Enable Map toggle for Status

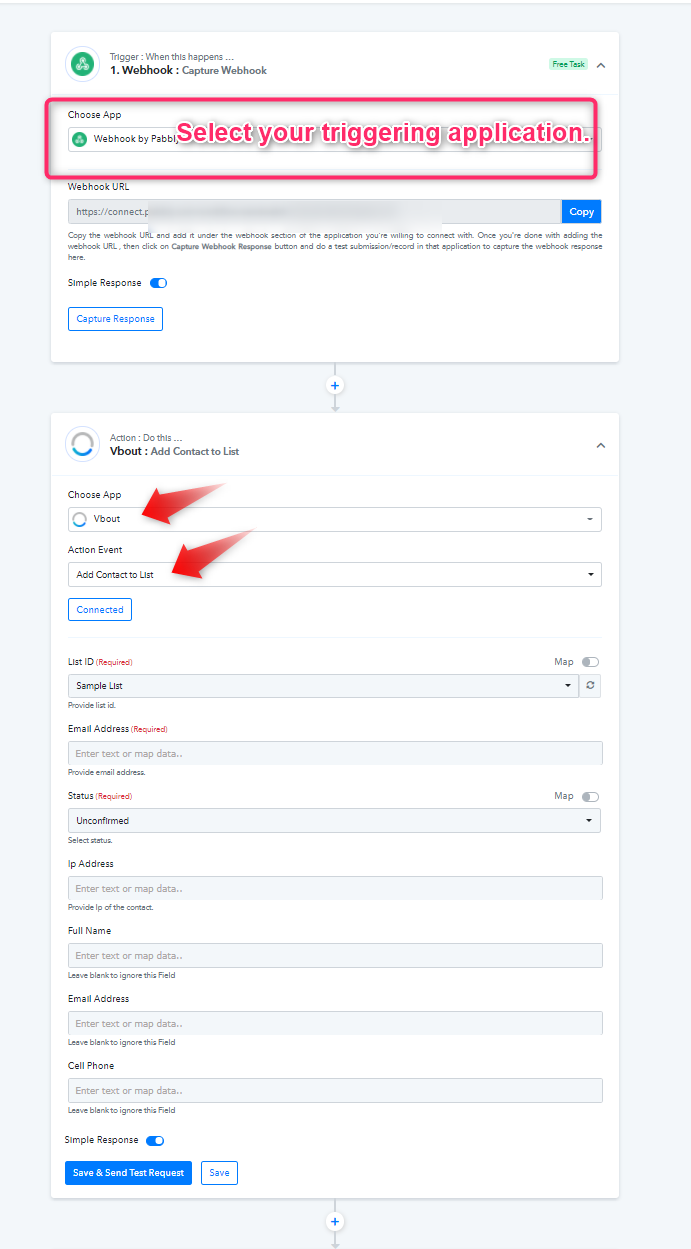[x=590, y=797]
